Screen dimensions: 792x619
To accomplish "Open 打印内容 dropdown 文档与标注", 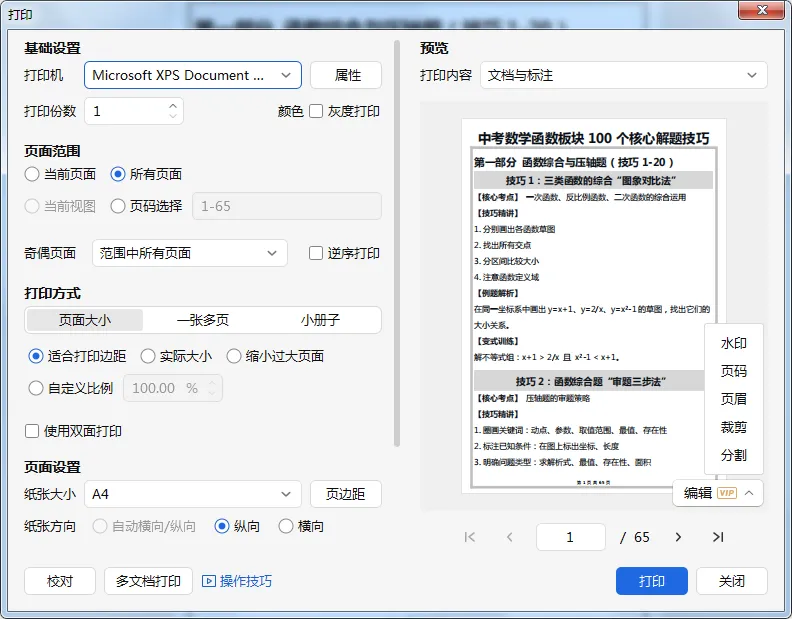I will [x=624, y=75].
